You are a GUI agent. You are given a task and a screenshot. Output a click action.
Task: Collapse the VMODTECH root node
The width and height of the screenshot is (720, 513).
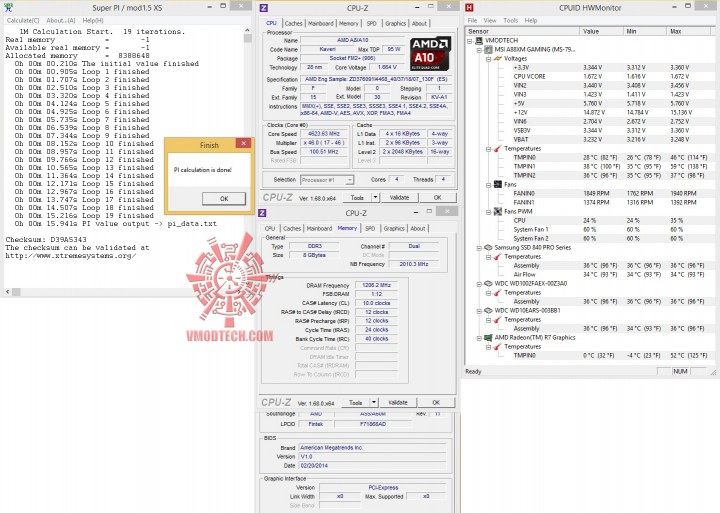coord(470,40)
